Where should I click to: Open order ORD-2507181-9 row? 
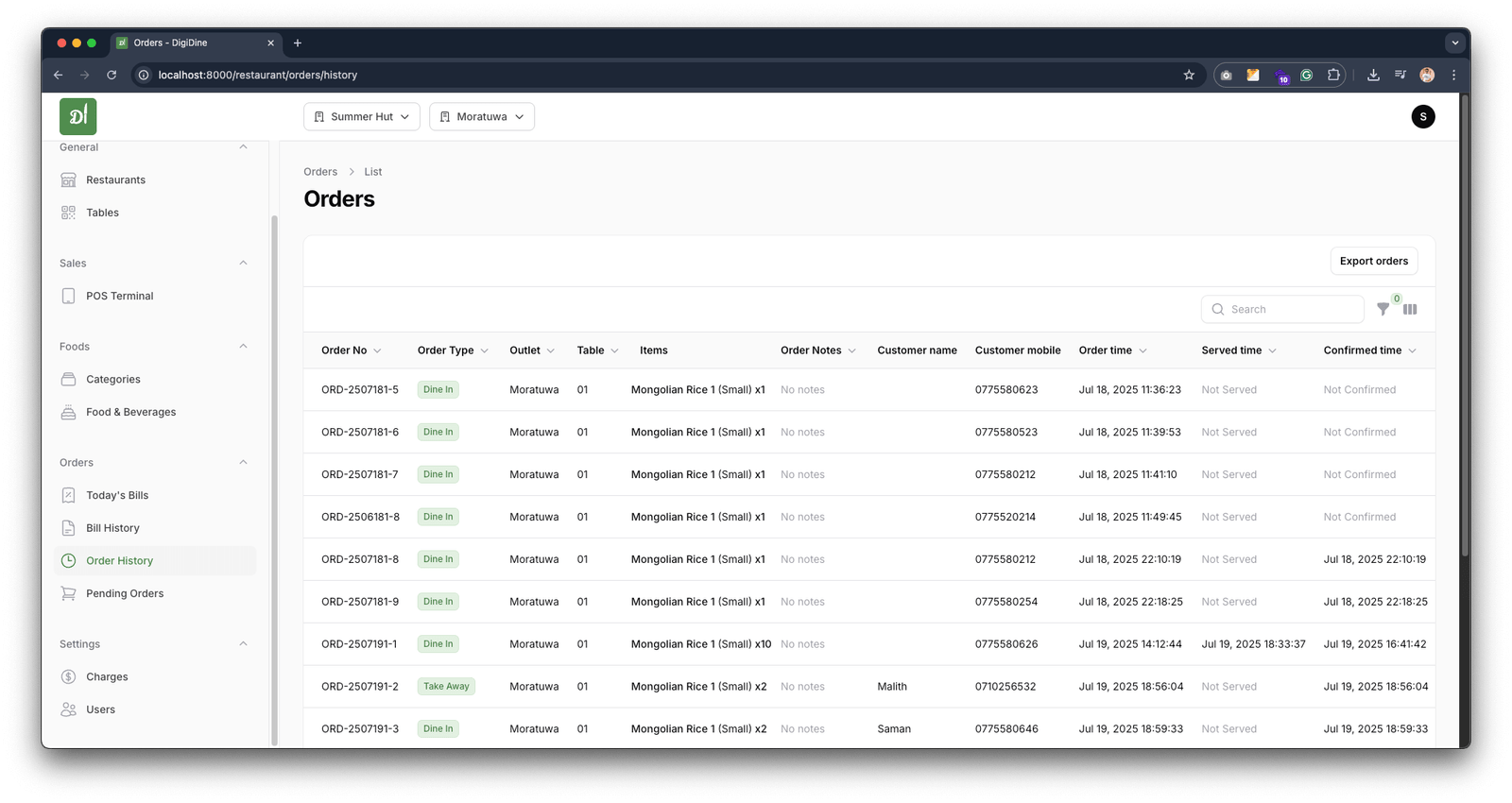tap(868, 602)
